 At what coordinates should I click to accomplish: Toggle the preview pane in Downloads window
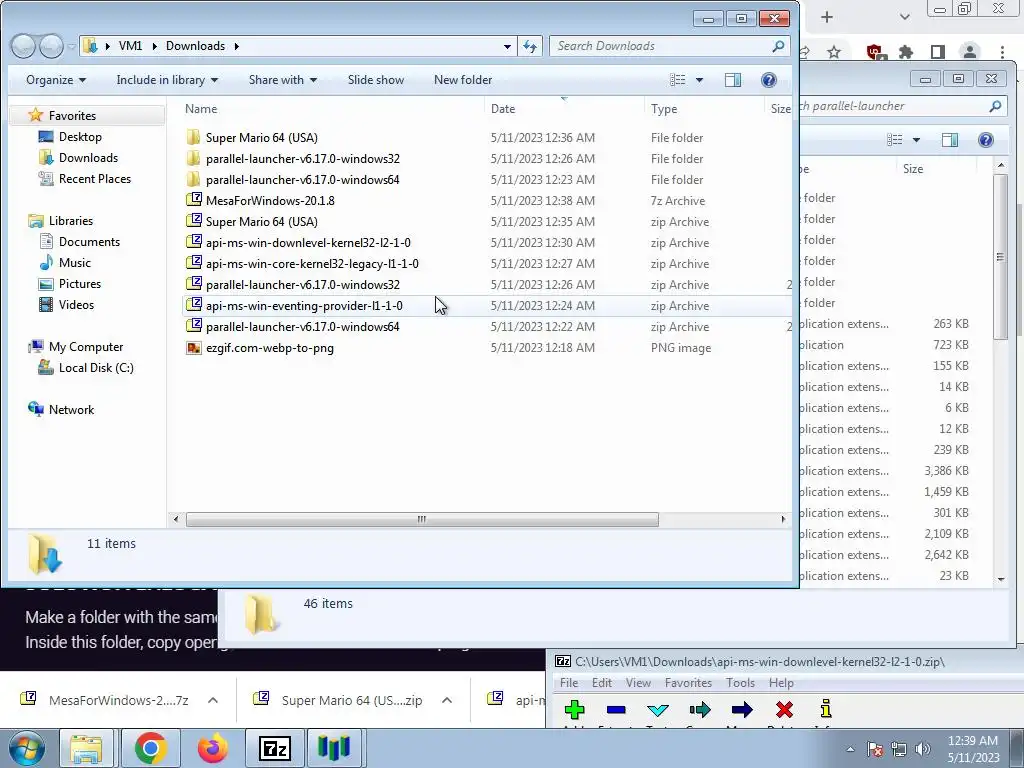pyautogui.click(x=733, y=80)
